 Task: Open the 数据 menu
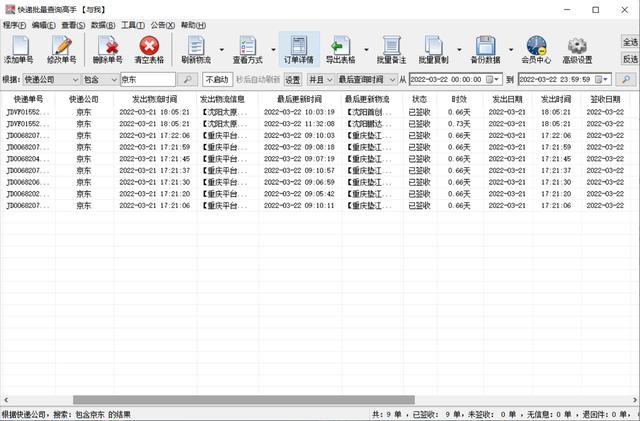(x=101, y=24)
